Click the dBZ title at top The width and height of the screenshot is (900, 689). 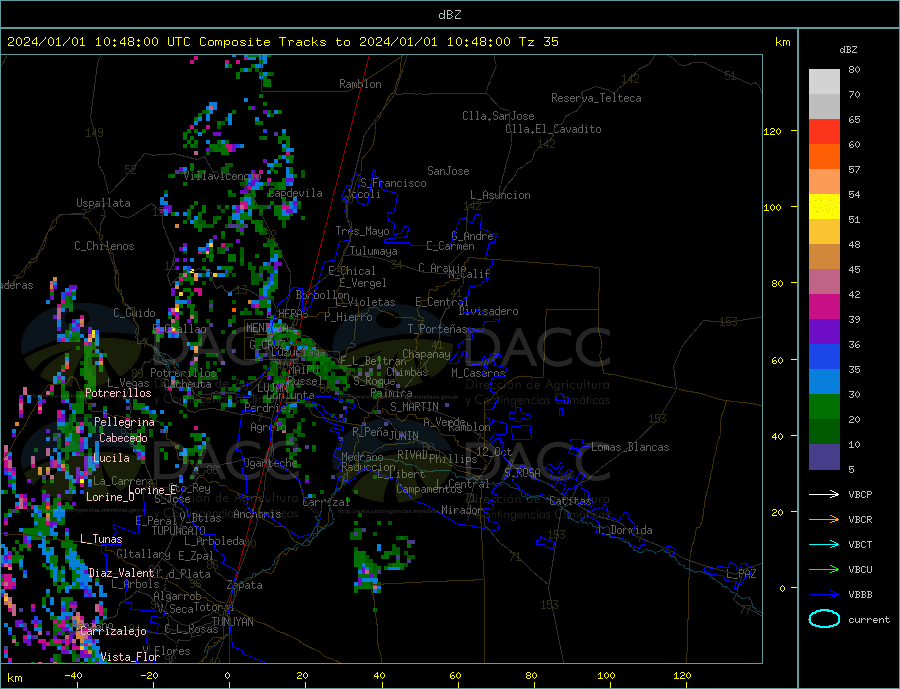tap(449, 15)
